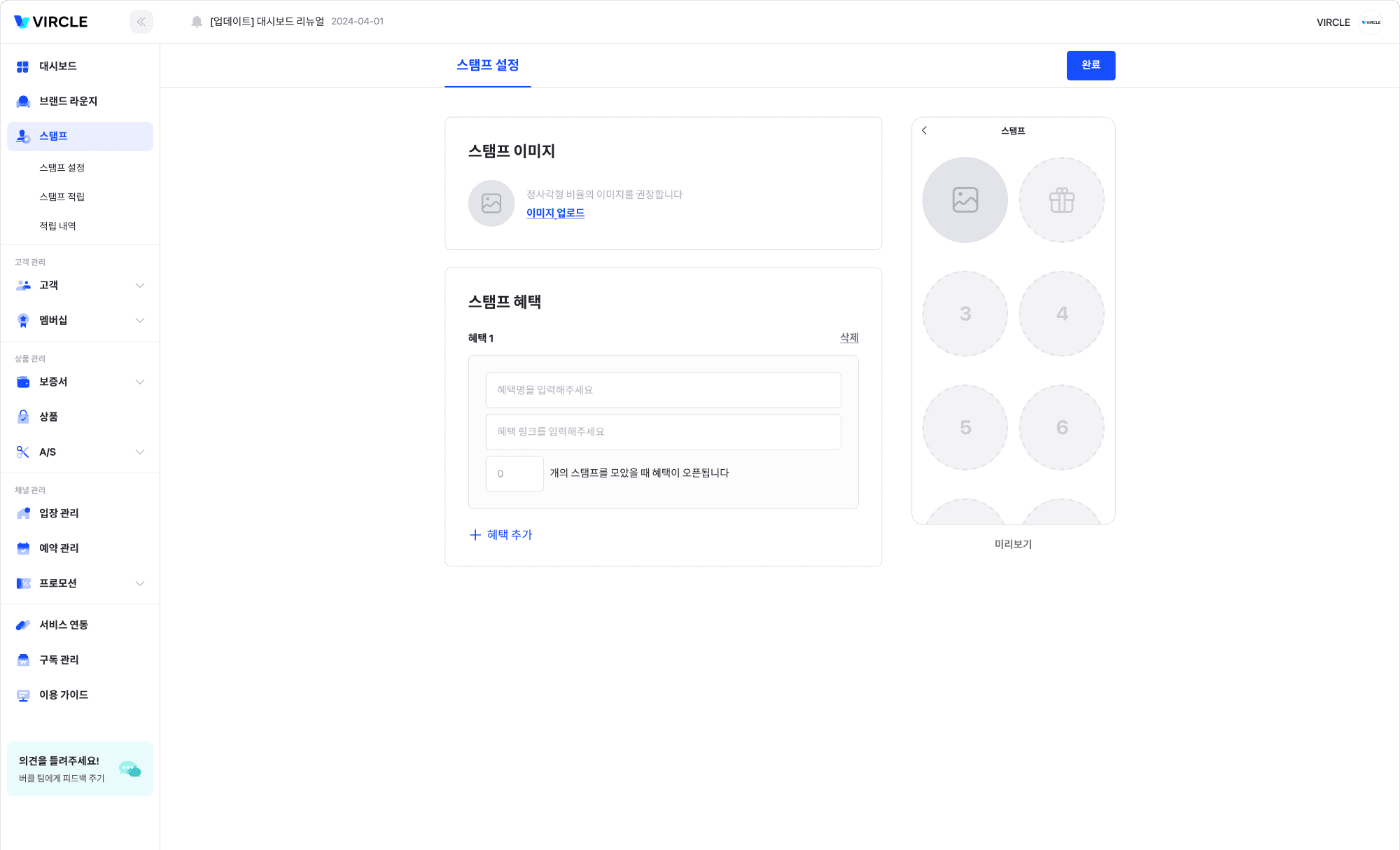Open 스탬프 적립 submenu item
The image size is (1400, 850).
[62, 197]
